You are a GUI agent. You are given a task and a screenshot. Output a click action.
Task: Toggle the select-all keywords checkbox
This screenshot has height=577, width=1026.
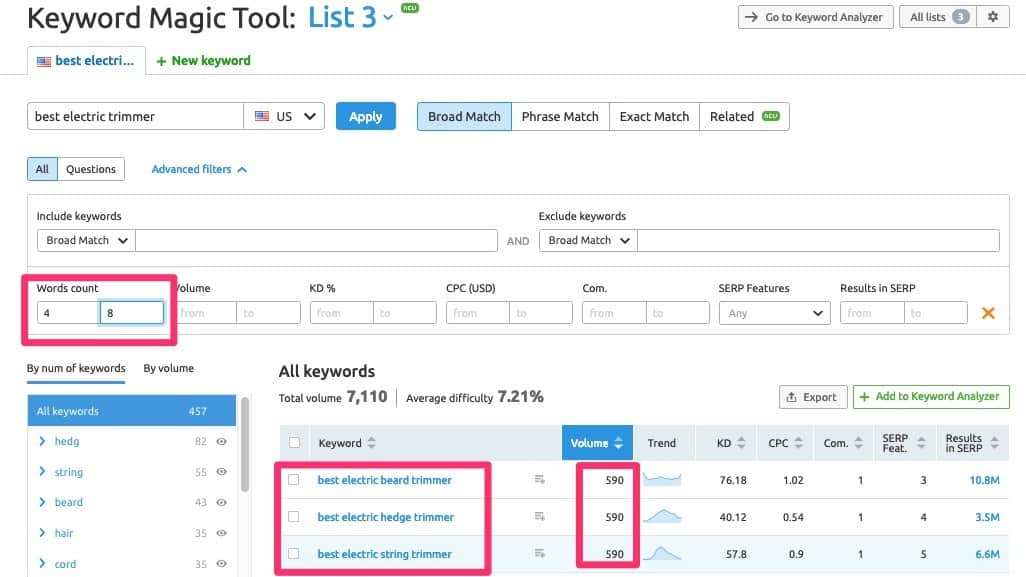click(x=294, y=443)
